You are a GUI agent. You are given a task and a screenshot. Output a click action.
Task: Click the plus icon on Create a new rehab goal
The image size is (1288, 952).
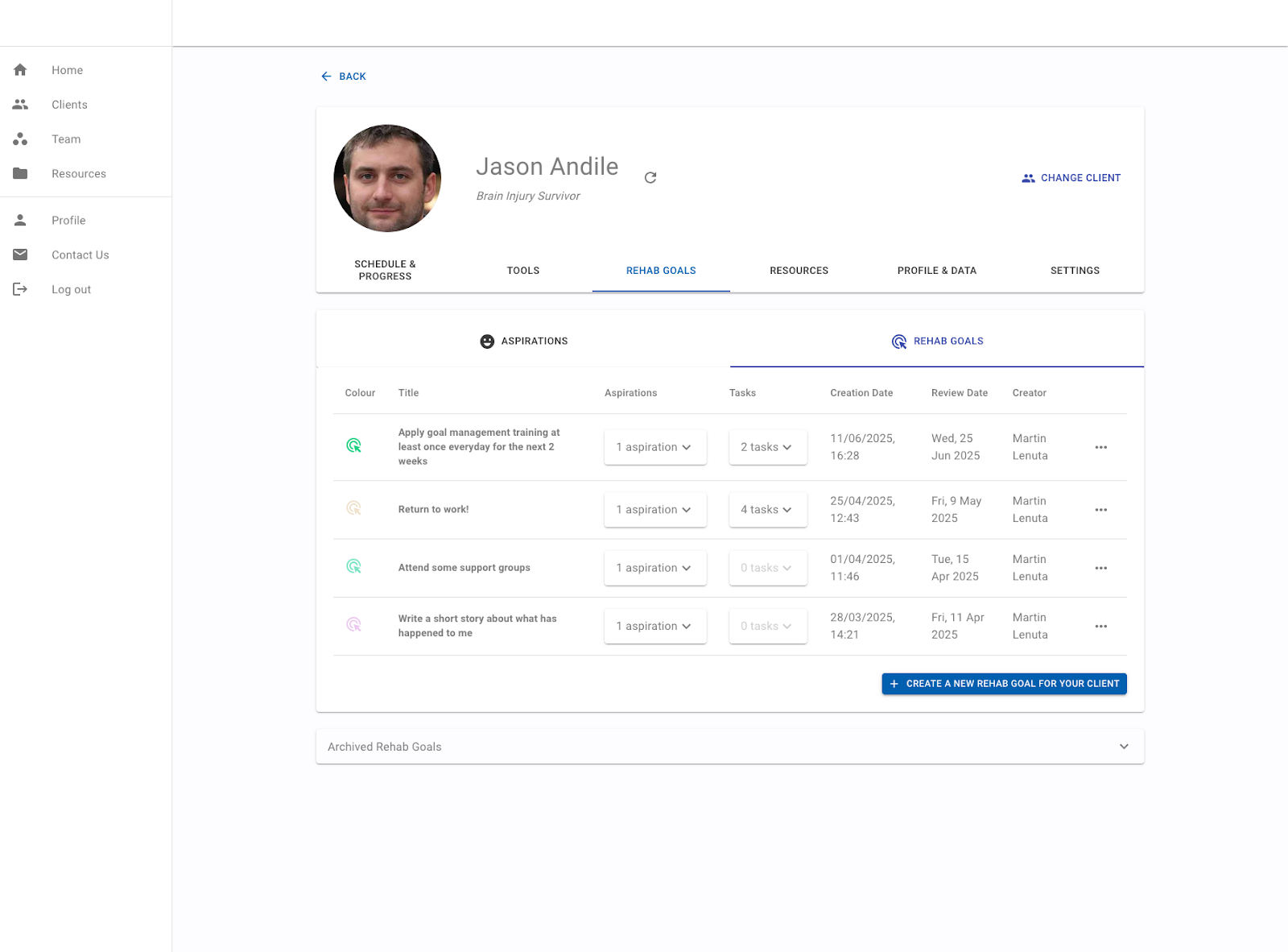click(x=894, y=684)
